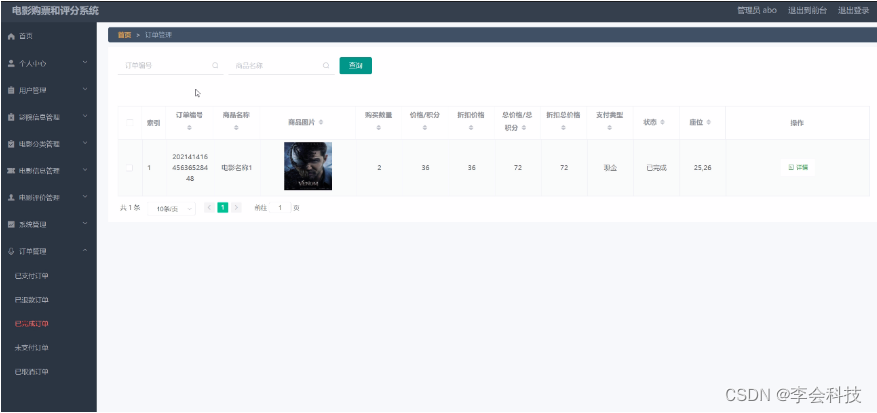877x413 pixels.
Task: Select 已完成订单 submenu item
Action: coord(31,324)
